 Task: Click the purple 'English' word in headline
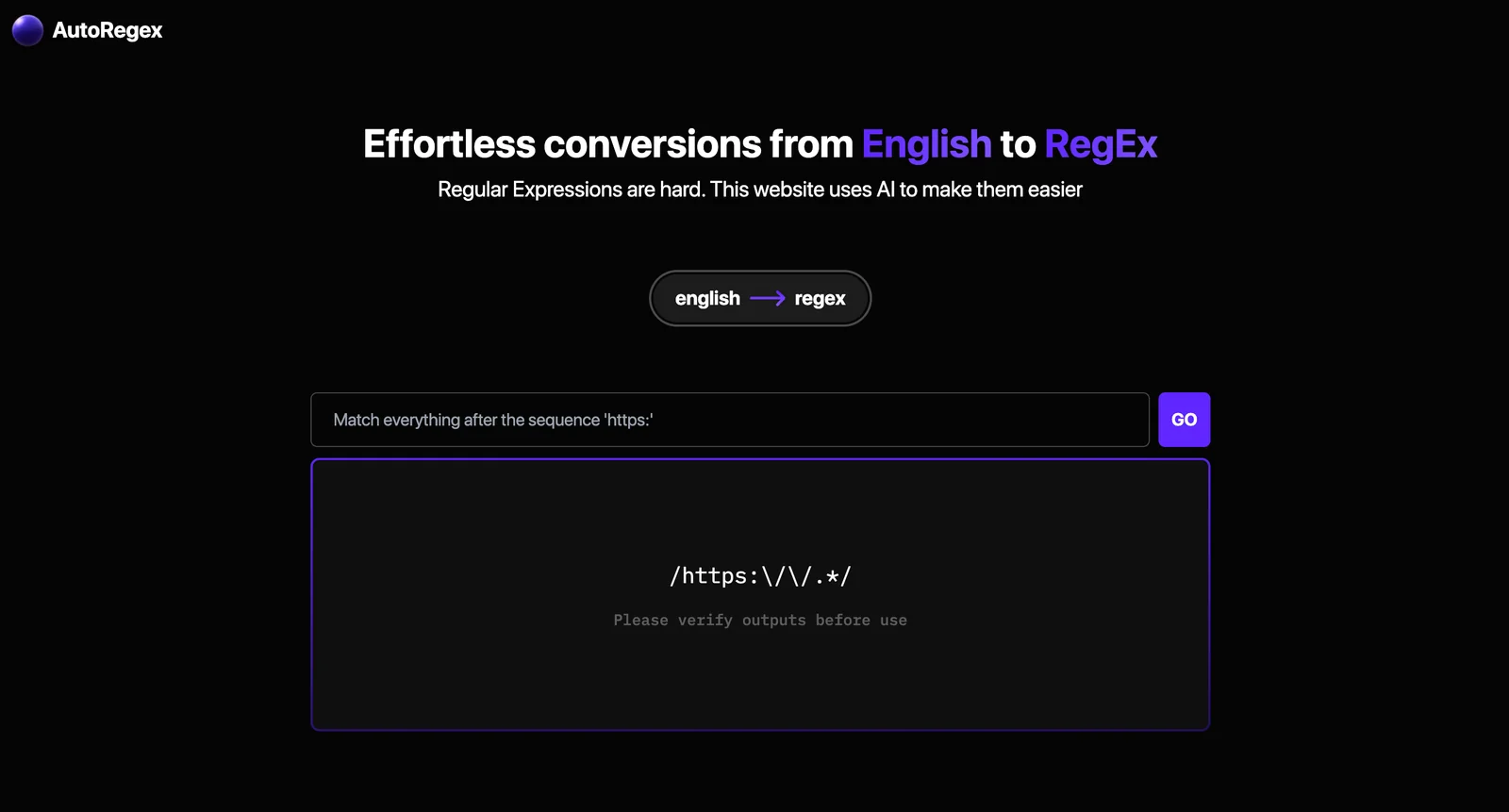click(926, 144)
